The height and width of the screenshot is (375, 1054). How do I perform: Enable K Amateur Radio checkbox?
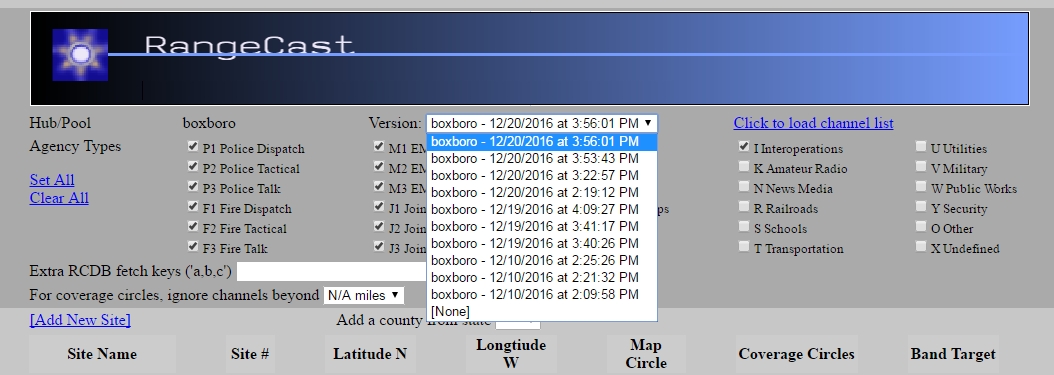coord(743,166)
